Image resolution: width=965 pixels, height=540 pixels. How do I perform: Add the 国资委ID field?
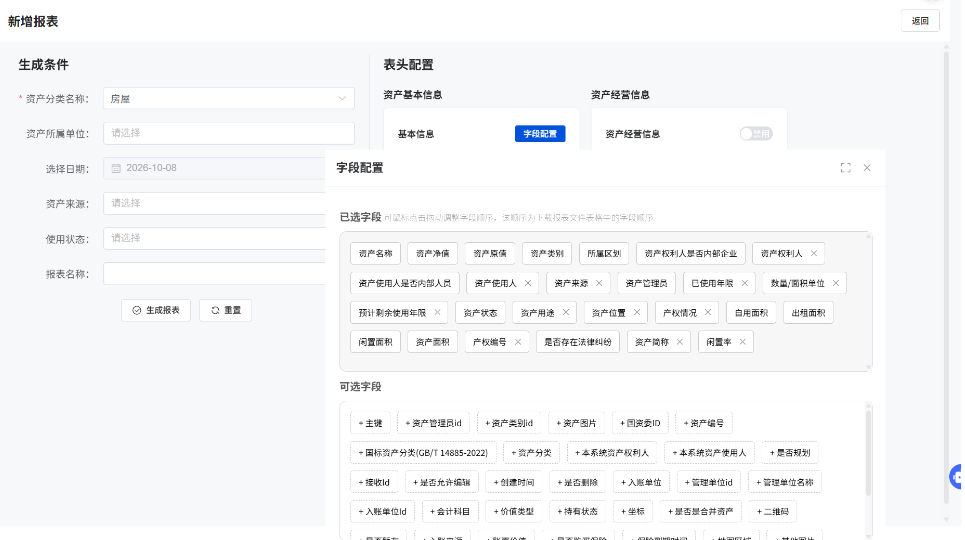click(640, 423)
